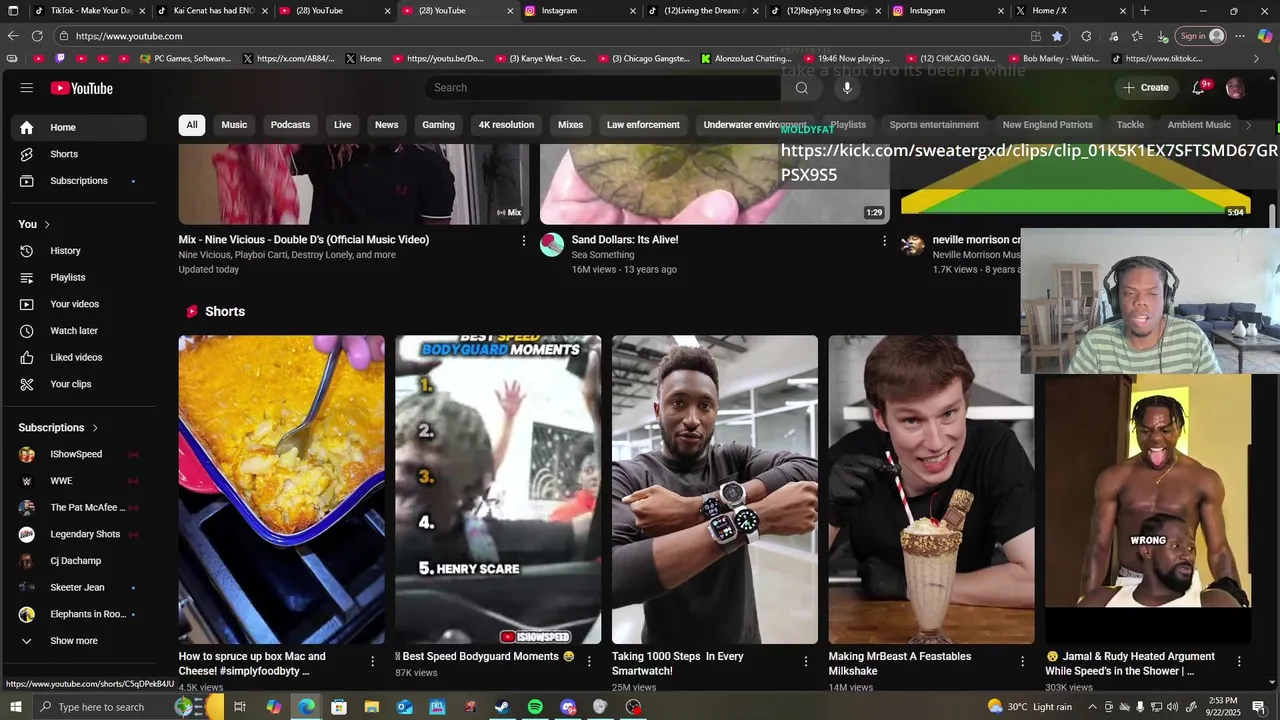The width and height of the screenshot is (1280, 720).
Task: Play the MrBeast milkshake short thumbnail
Action: tap(931, 490)
